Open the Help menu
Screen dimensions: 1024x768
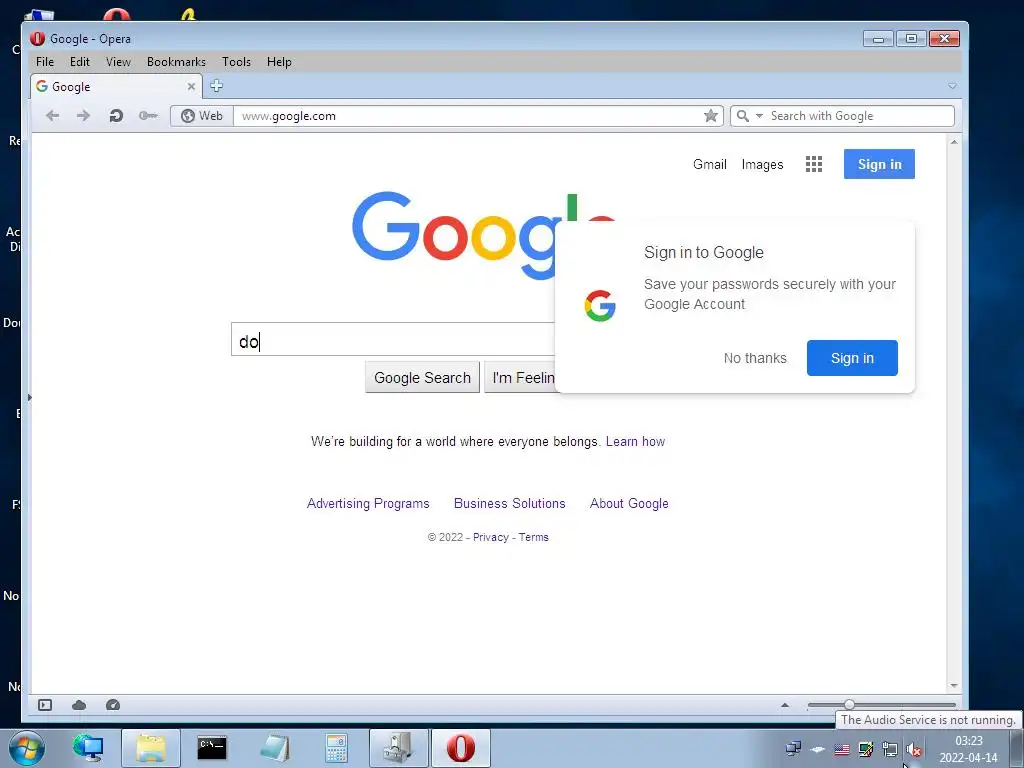[x=279, y=61]
